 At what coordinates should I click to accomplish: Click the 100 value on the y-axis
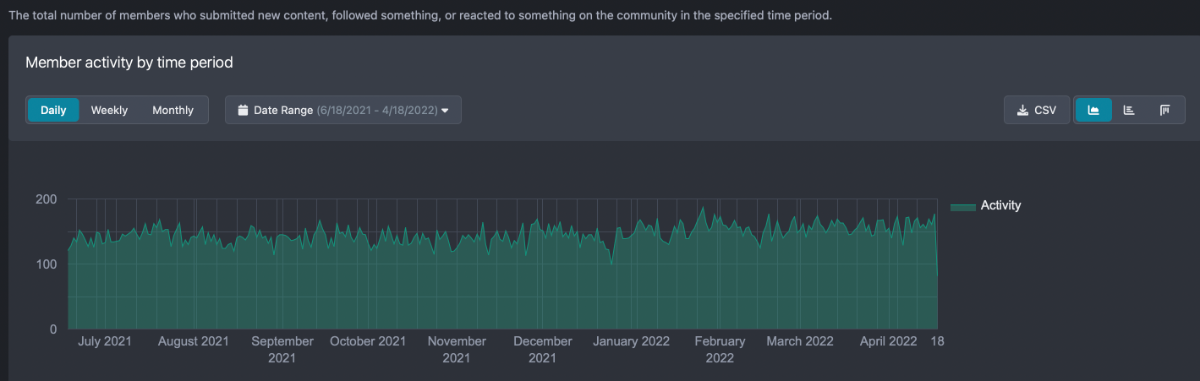(46, 264)
